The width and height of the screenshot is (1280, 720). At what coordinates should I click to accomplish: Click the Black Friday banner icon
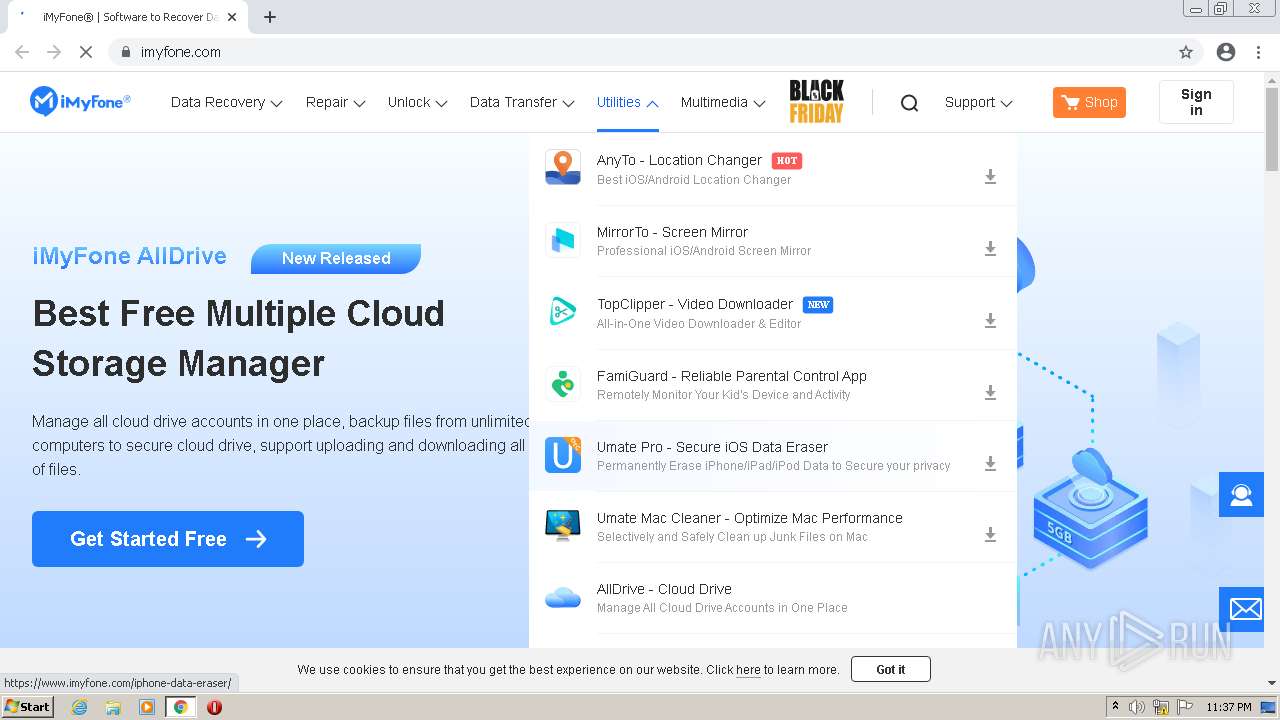[816, 102]
